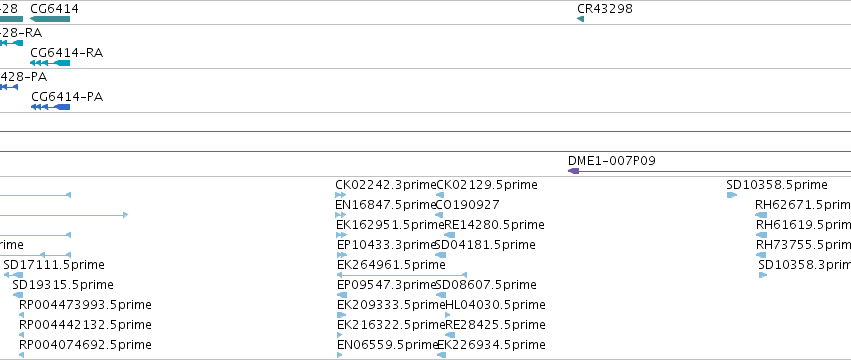Click the CR43298 small gene arrow
The image size is (851, 360).
pos(580,19)
